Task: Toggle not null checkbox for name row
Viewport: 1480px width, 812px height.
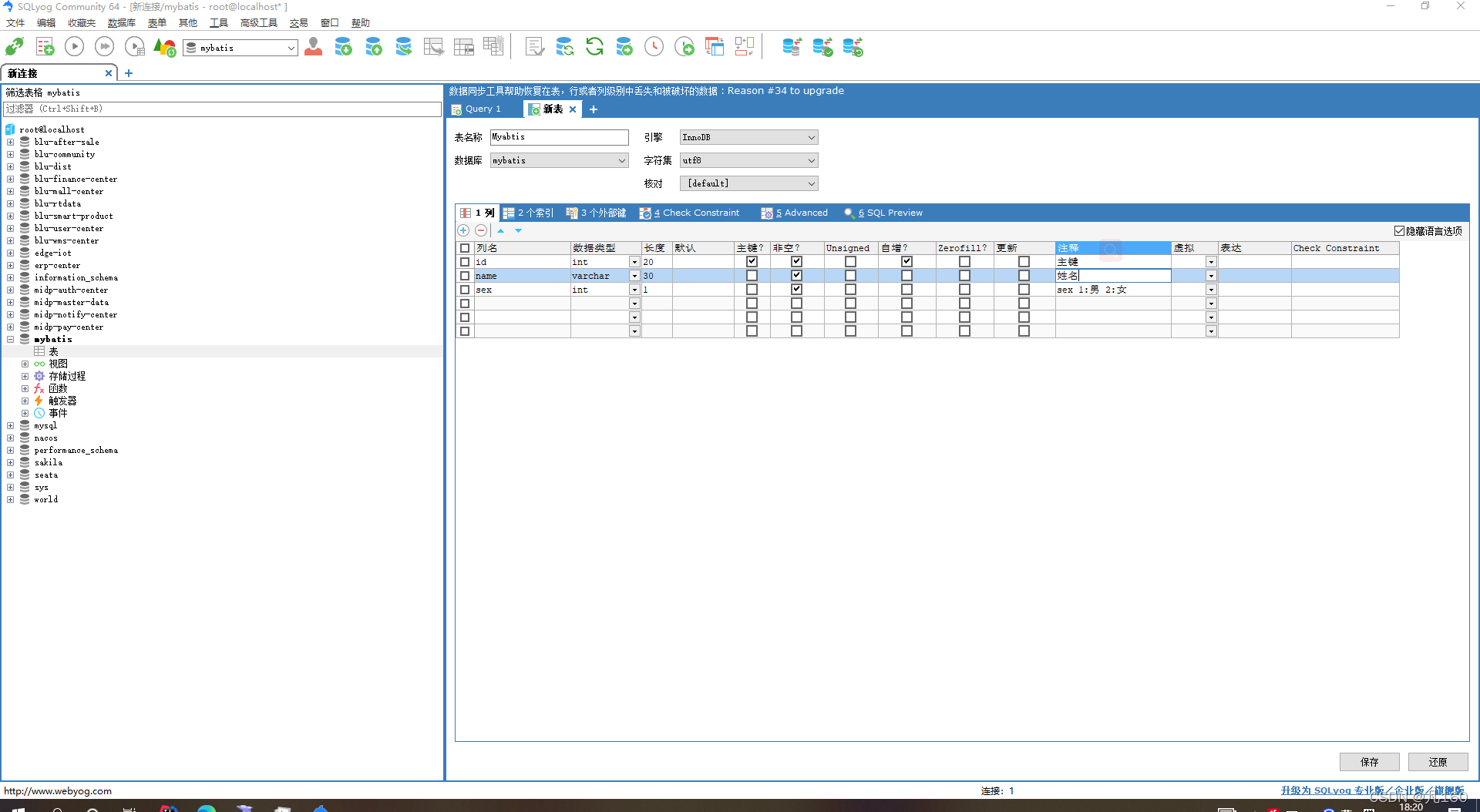Action: (x=796, y=276)
